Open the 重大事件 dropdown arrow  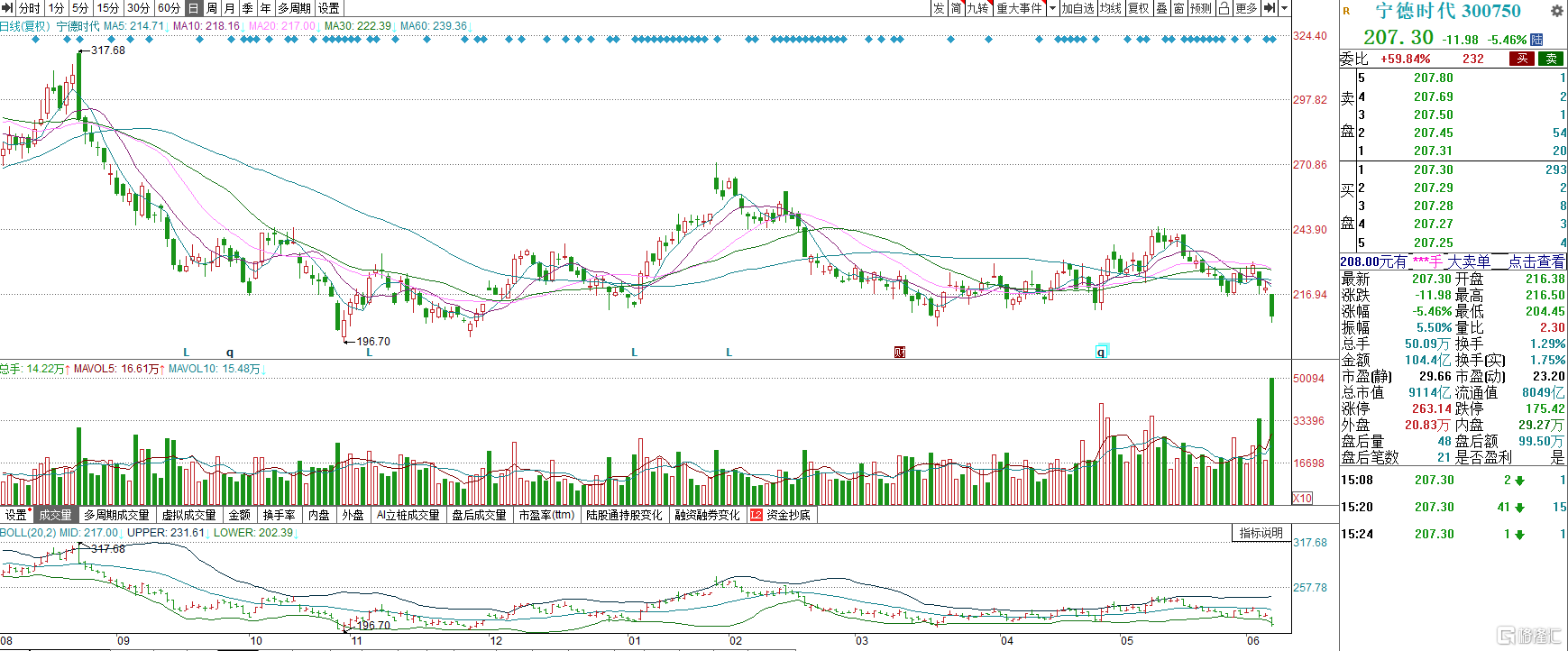click(1052, 8)
